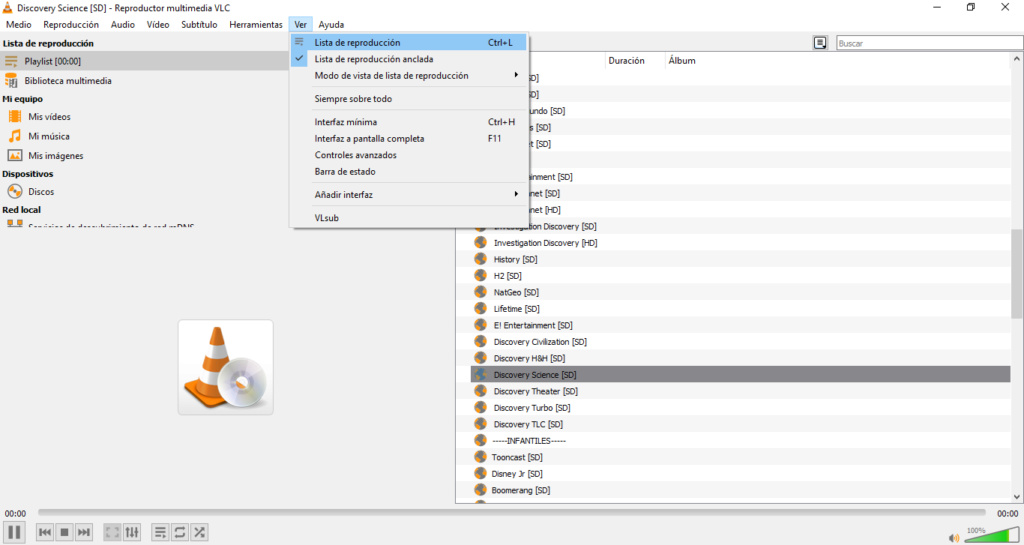Select Boomerang [SD] channel
The height and width of the screenshot is (545, 1024).
(522, 490)
